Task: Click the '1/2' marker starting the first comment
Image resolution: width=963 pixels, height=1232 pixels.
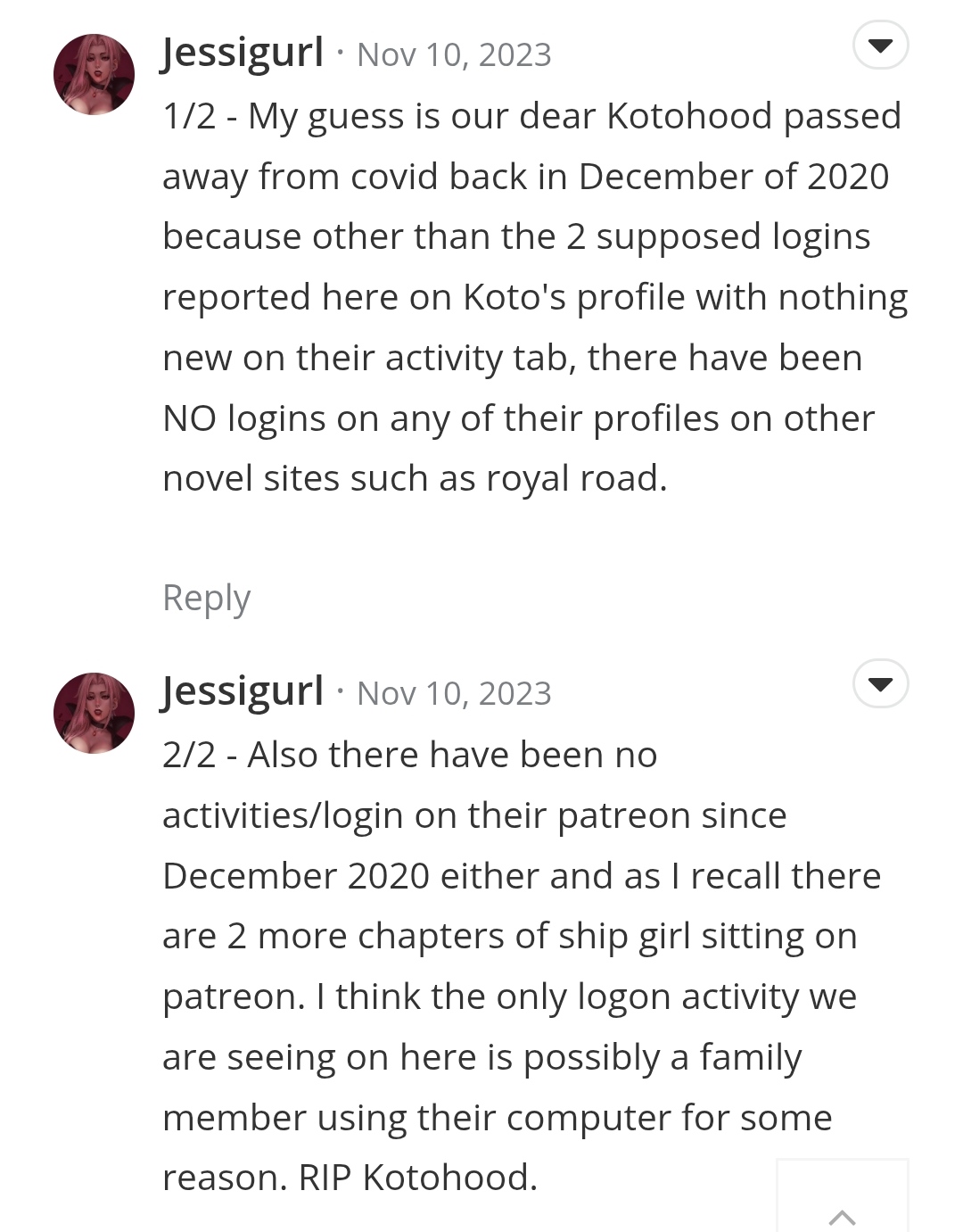Action: tap(189, 116)
